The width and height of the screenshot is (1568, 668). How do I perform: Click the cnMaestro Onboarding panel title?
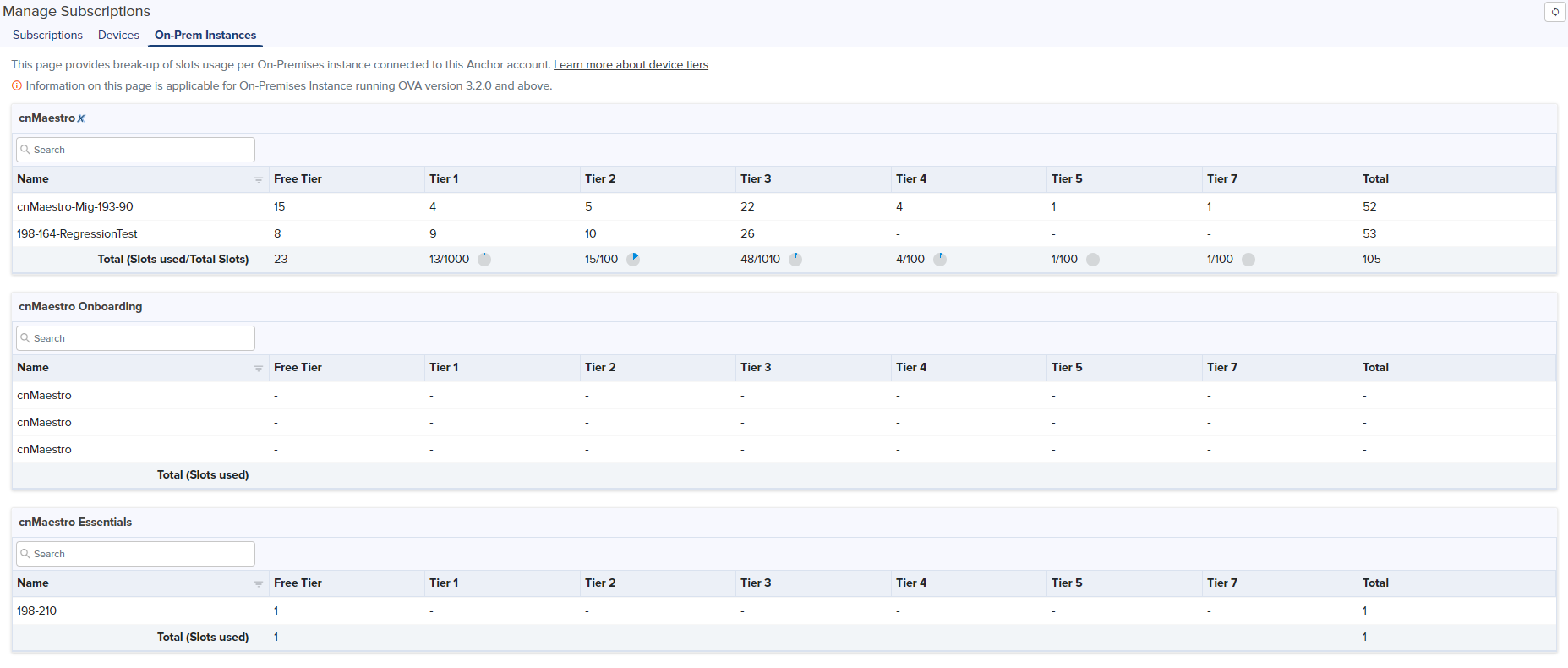coord(80,306)
